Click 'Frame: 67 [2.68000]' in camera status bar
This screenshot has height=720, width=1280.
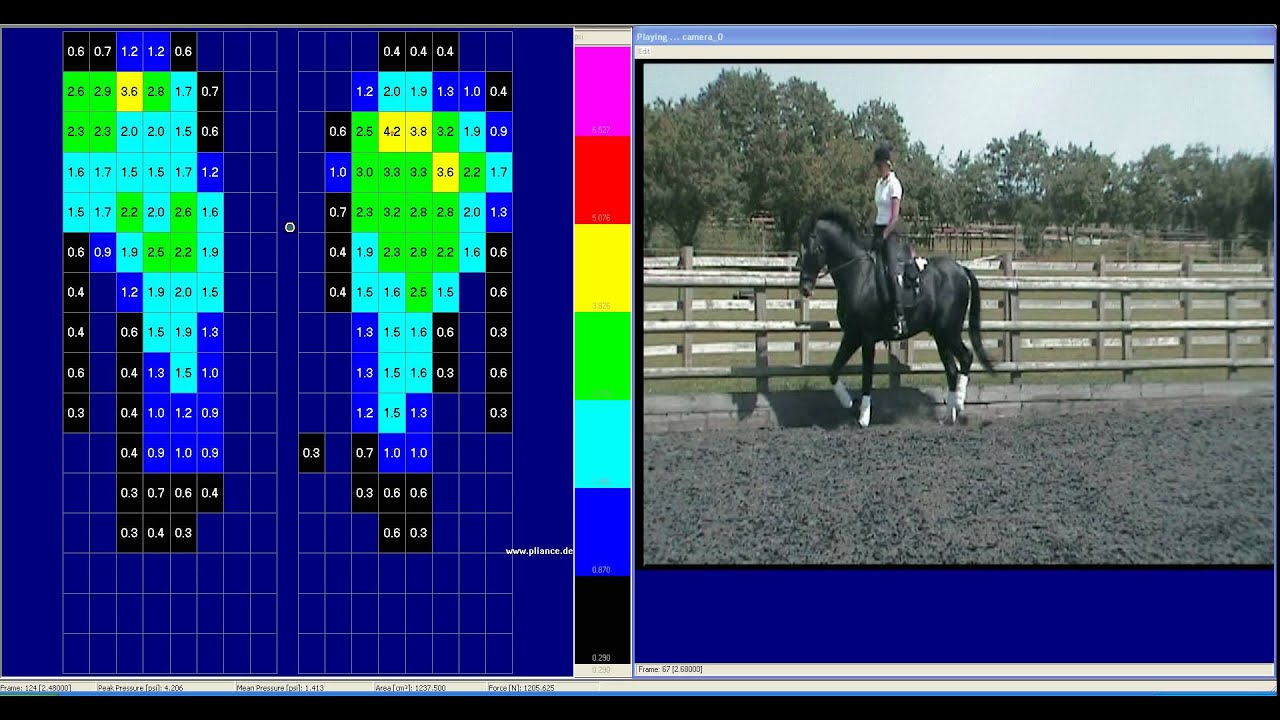pos(670,669)
